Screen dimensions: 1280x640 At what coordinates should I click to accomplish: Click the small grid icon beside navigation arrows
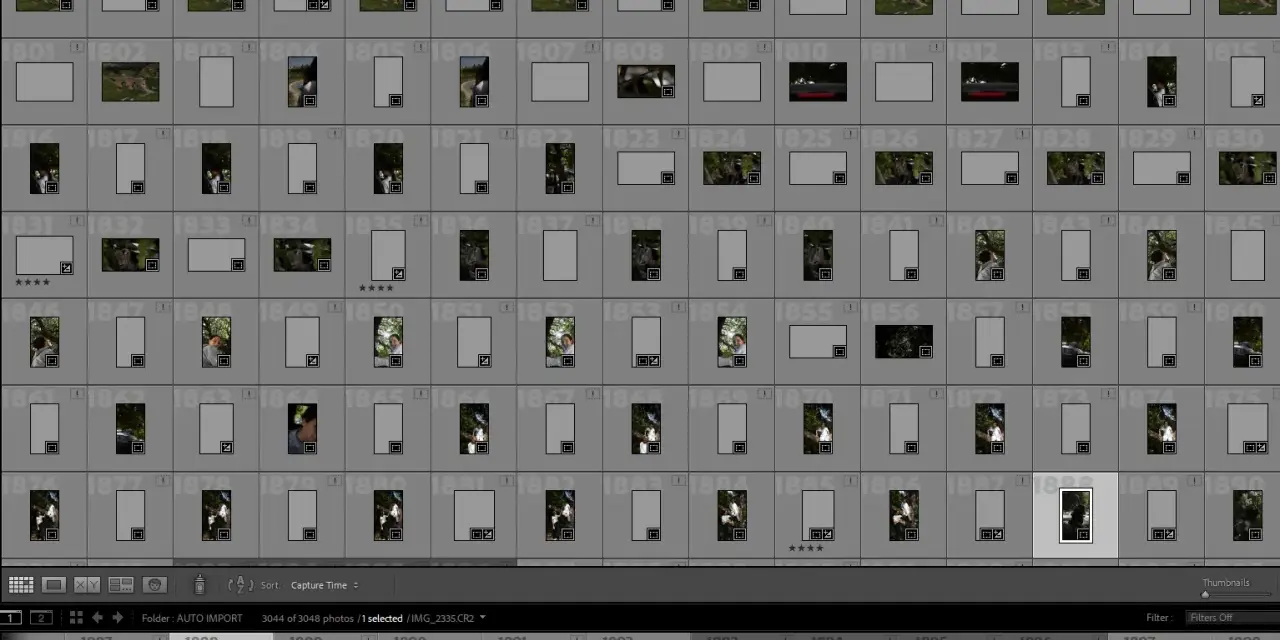pyautogui.click(x=76, y=618)
